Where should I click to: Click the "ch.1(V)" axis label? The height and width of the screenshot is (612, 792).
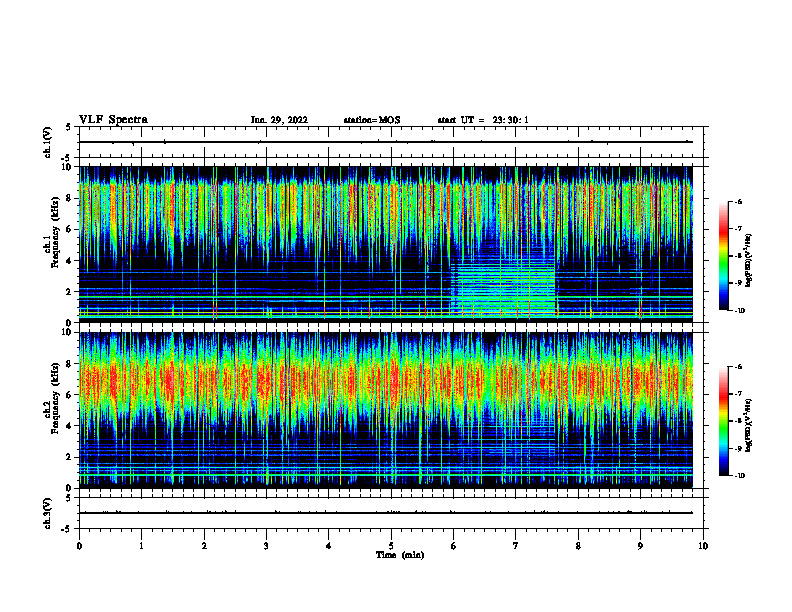click(47, 142)
